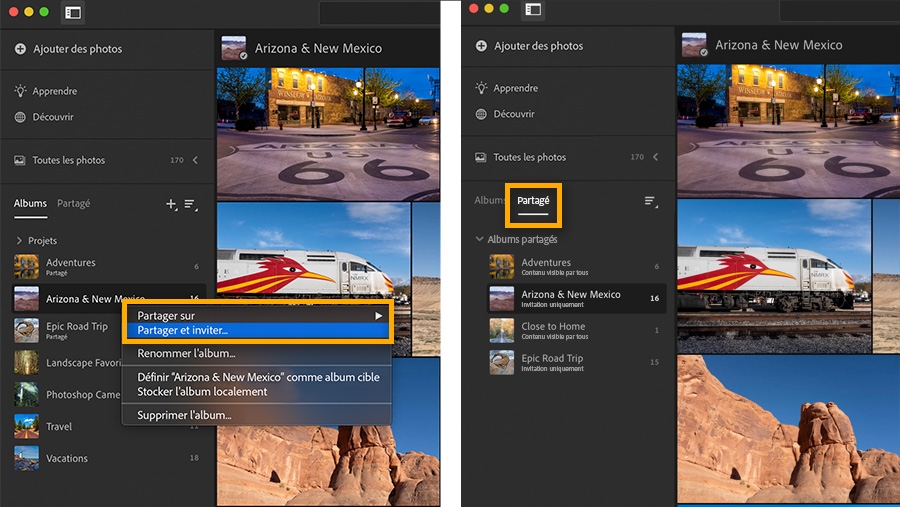Choose Supprimer l'album... from the context menu
Image resolution: width=900 pixels, height=507 pixels.
tap(257, 415)
